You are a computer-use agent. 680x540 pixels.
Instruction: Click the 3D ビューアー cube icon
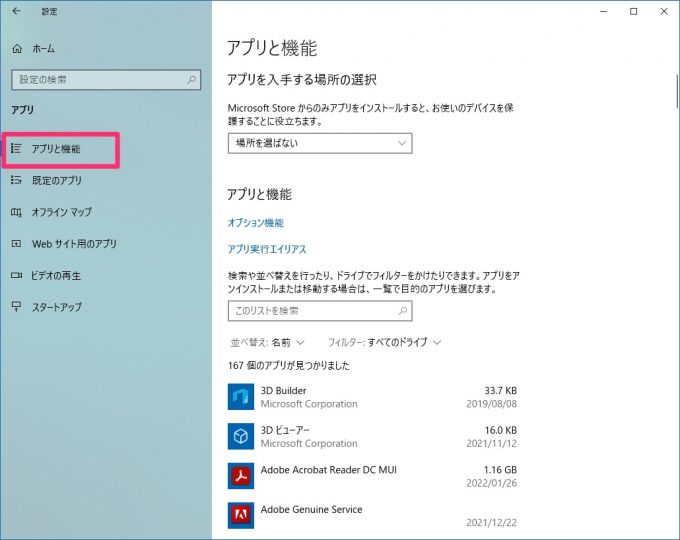point(241,436)
